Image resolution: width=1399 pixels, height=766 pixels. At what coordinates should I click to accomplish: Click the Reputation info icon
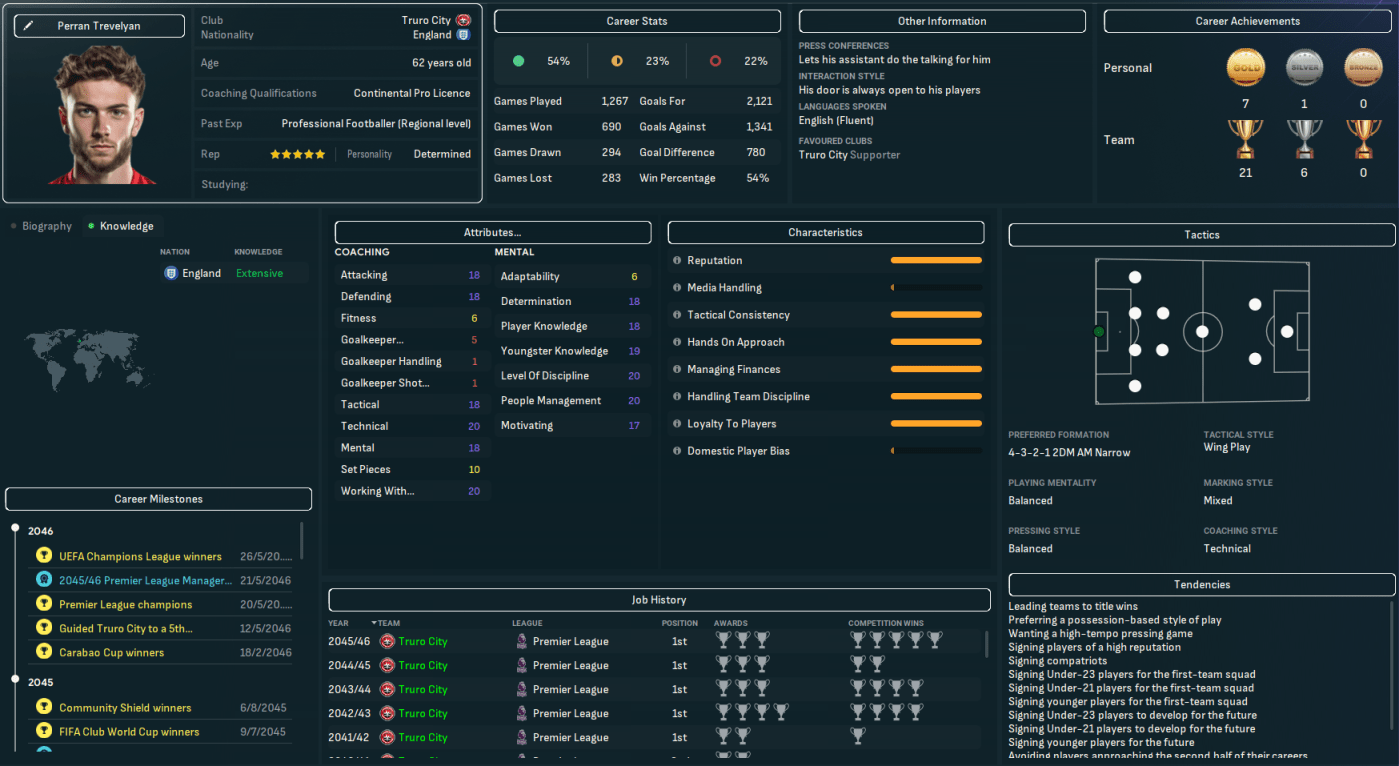(677, 261)
